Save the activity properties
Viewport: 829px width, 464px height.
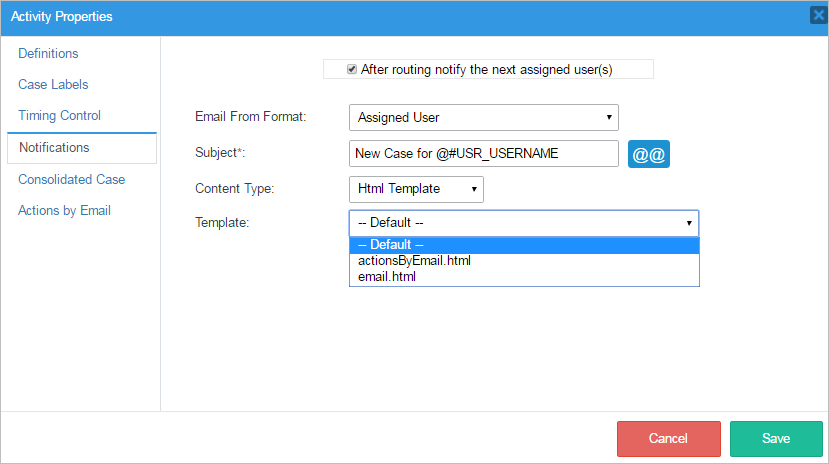click(x=776, y=438)
